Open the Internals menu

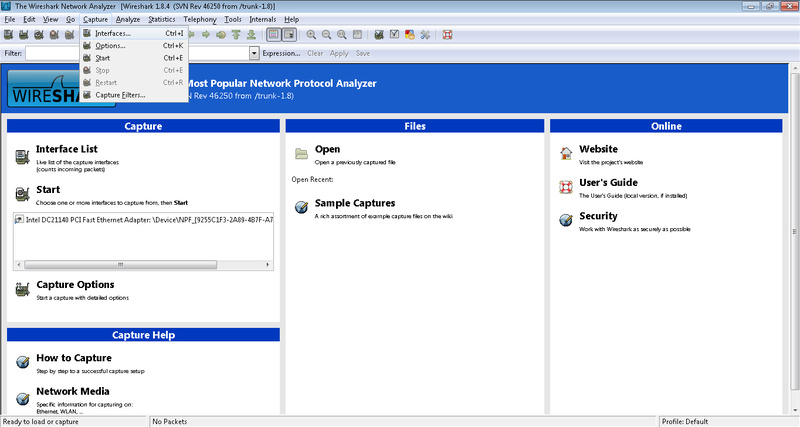coord(263,19)
